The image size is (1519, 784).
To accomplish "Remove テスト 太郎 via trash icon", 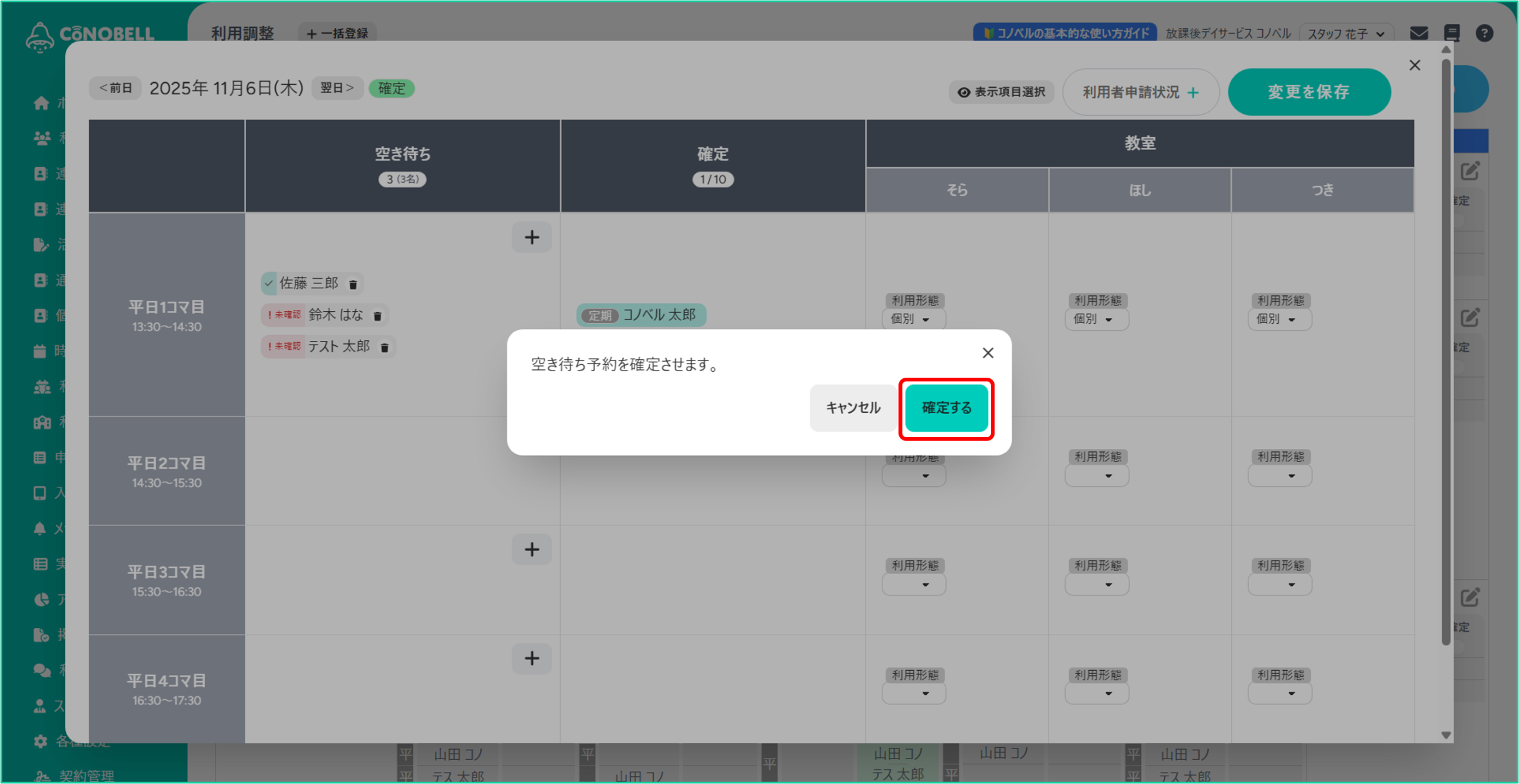I will tap(384, 348).
